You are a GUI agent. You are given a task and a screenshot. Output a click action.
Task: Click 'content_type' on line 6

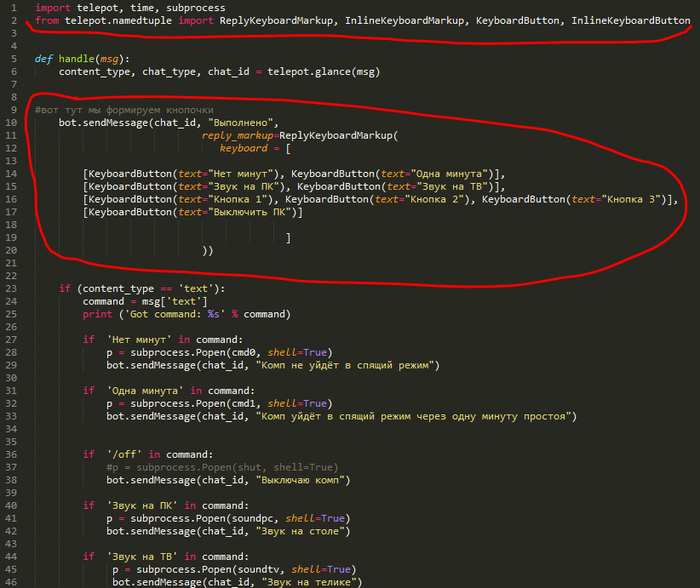94,72
